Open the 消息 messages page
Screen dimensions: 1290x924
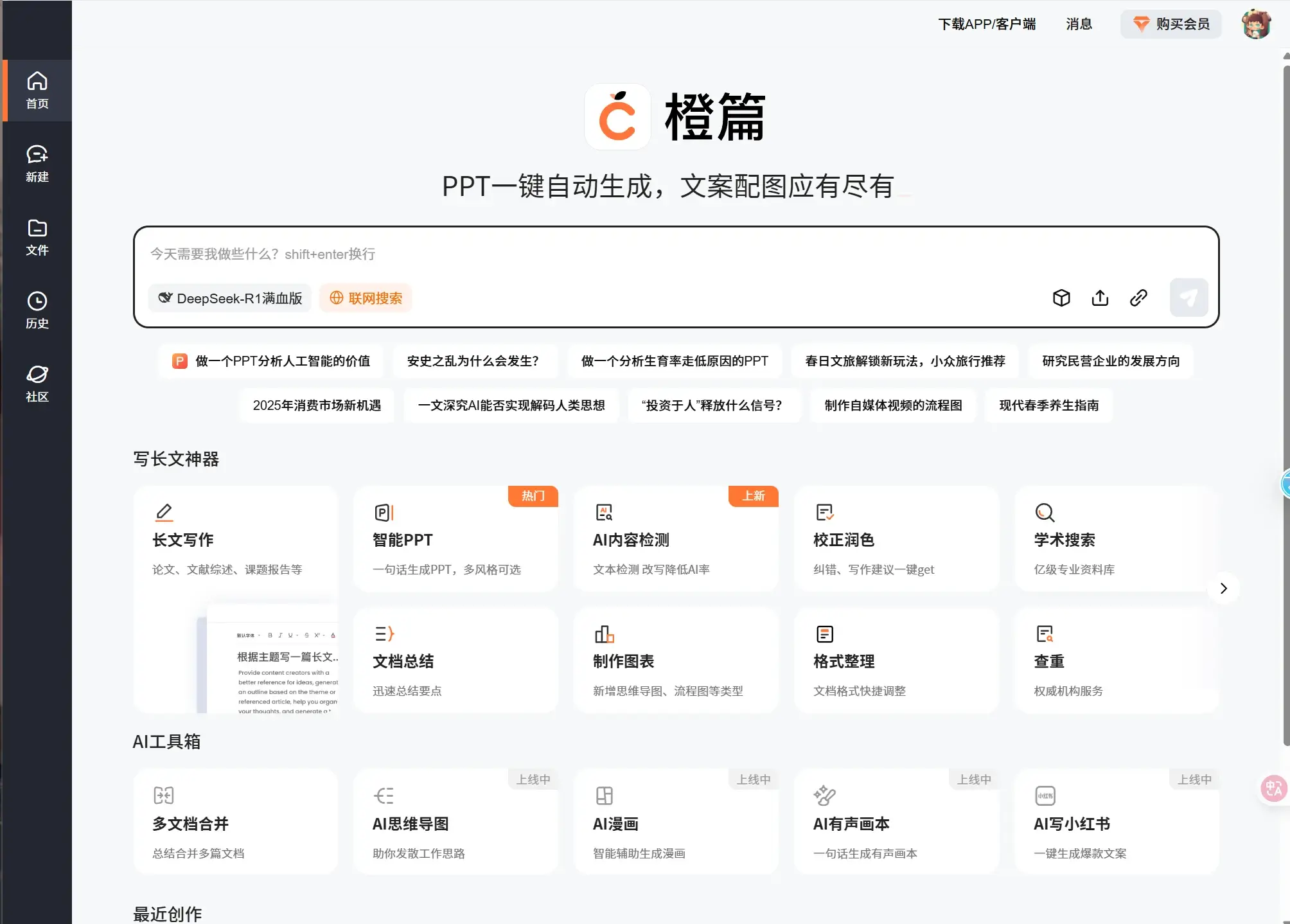(x=1079, y=24)
